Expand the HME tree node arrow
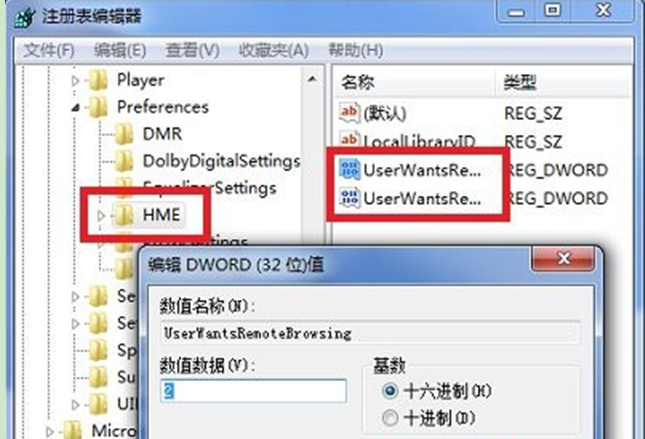The image size is (645, 439). point(101,215)
